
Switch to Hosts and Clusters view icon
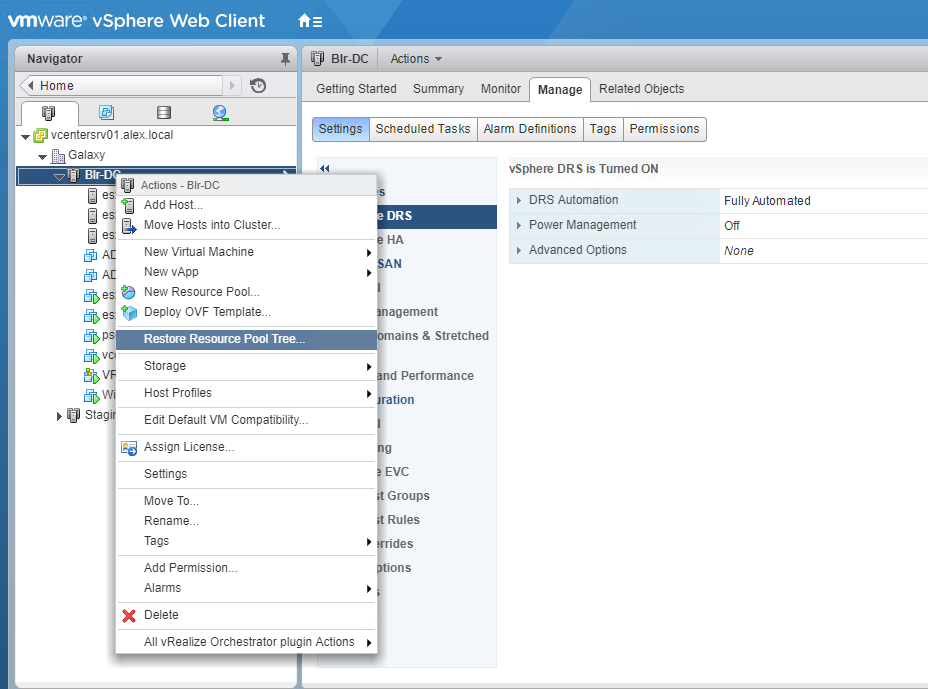tap(48, 113)
